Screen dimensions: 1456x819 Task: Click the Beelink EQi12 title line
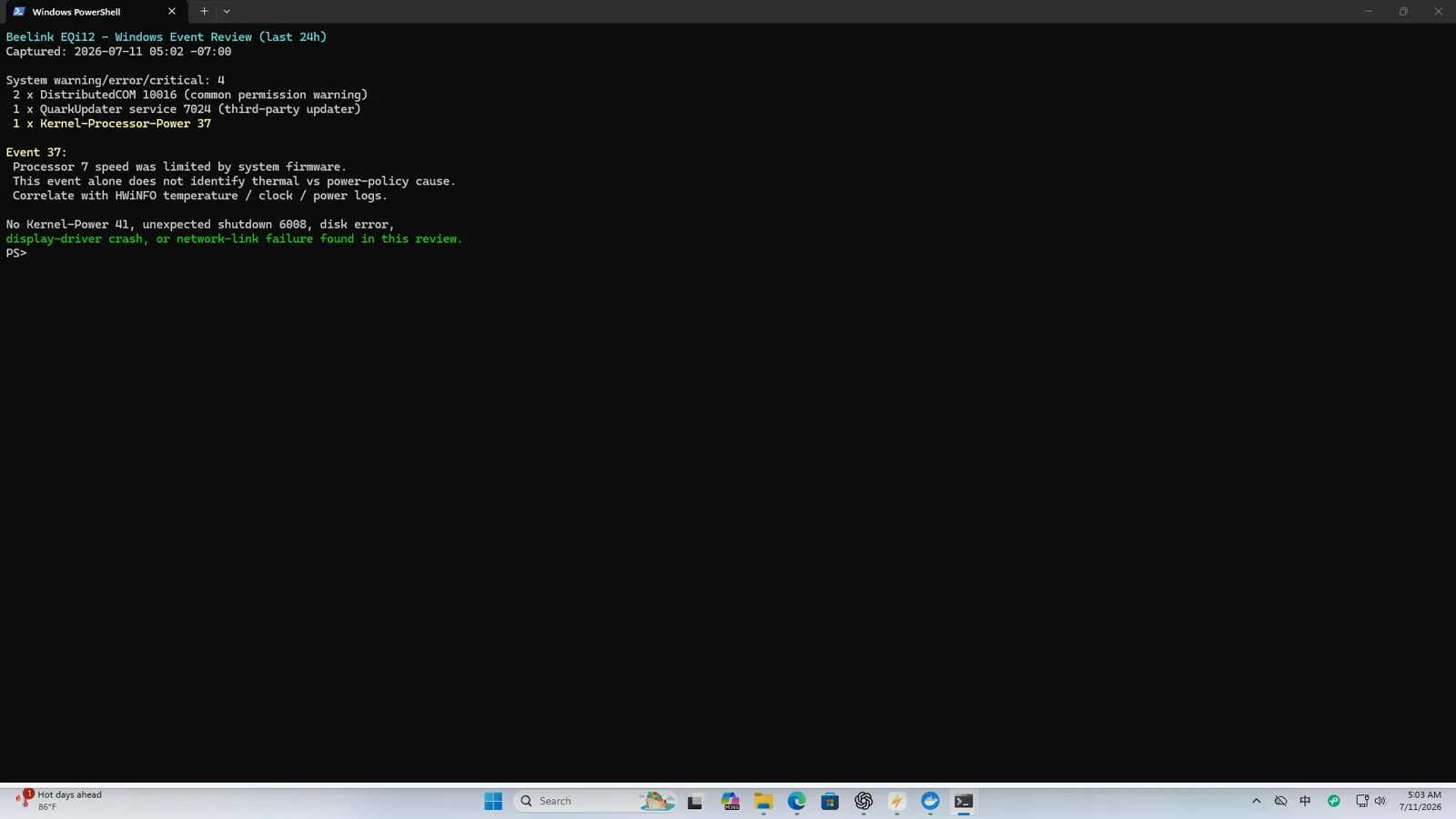(167, 37)
